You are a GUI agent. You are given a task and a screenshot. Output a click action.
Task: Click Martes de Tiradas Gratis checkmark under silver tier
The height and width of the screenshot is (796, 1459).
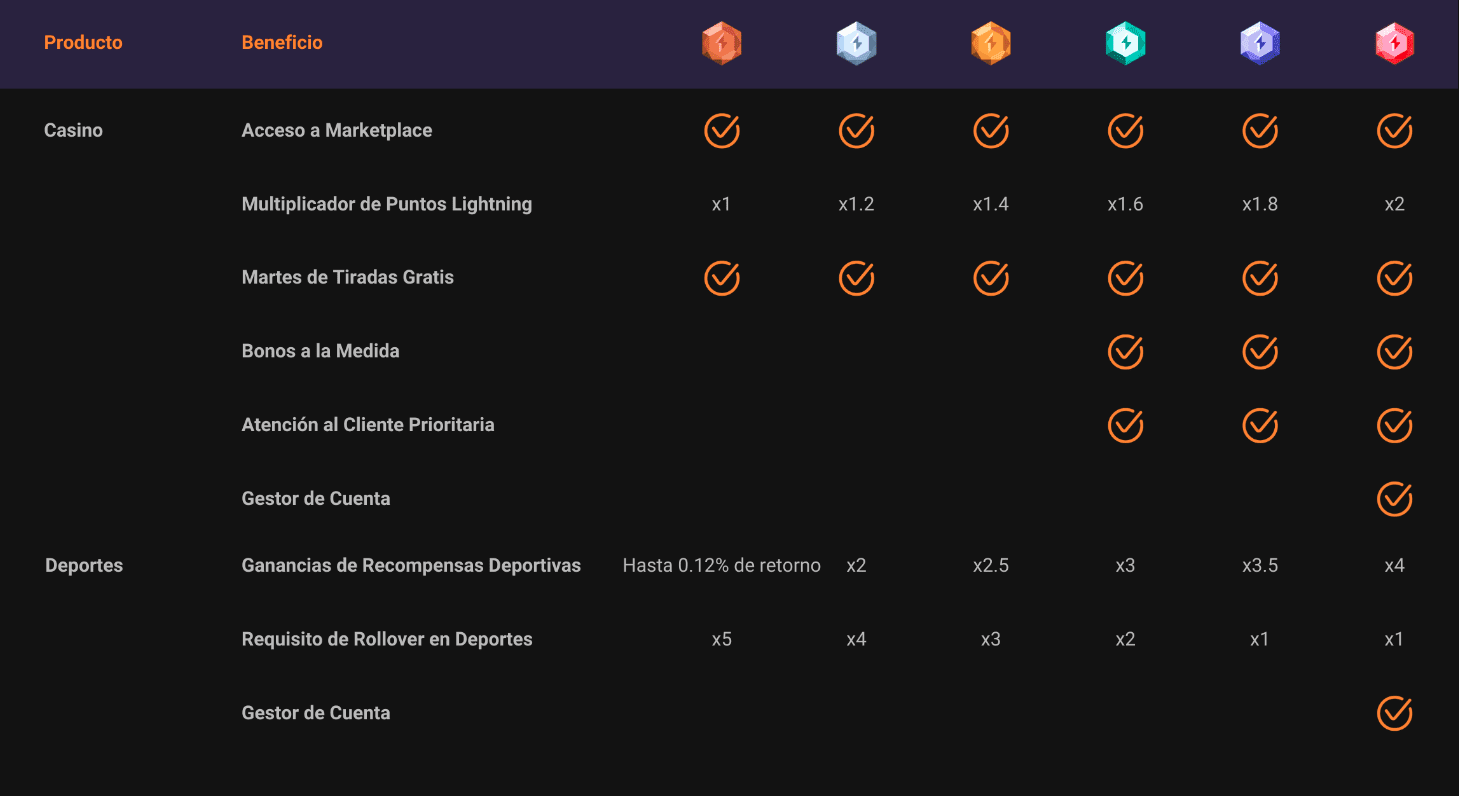click(856, 278)
